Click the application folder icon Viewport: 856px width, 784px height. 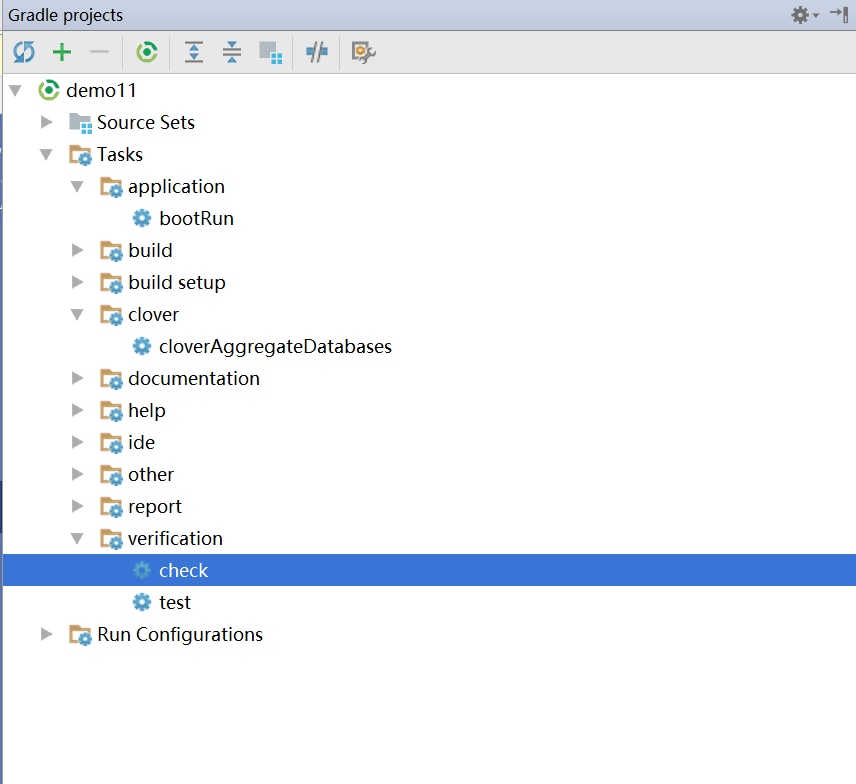(x=111, y=187)
